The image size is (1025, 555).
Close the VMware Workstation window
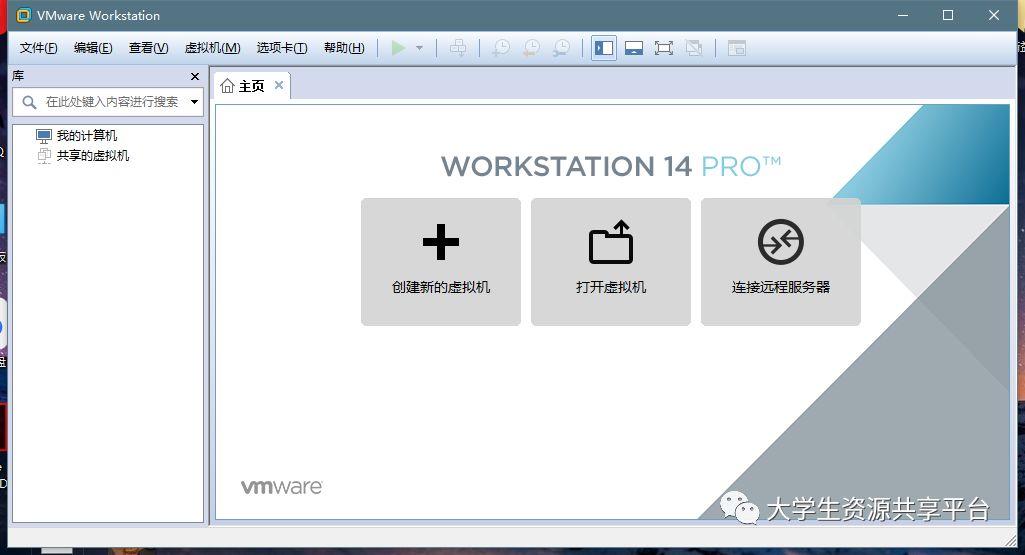[x=994, y=15]
